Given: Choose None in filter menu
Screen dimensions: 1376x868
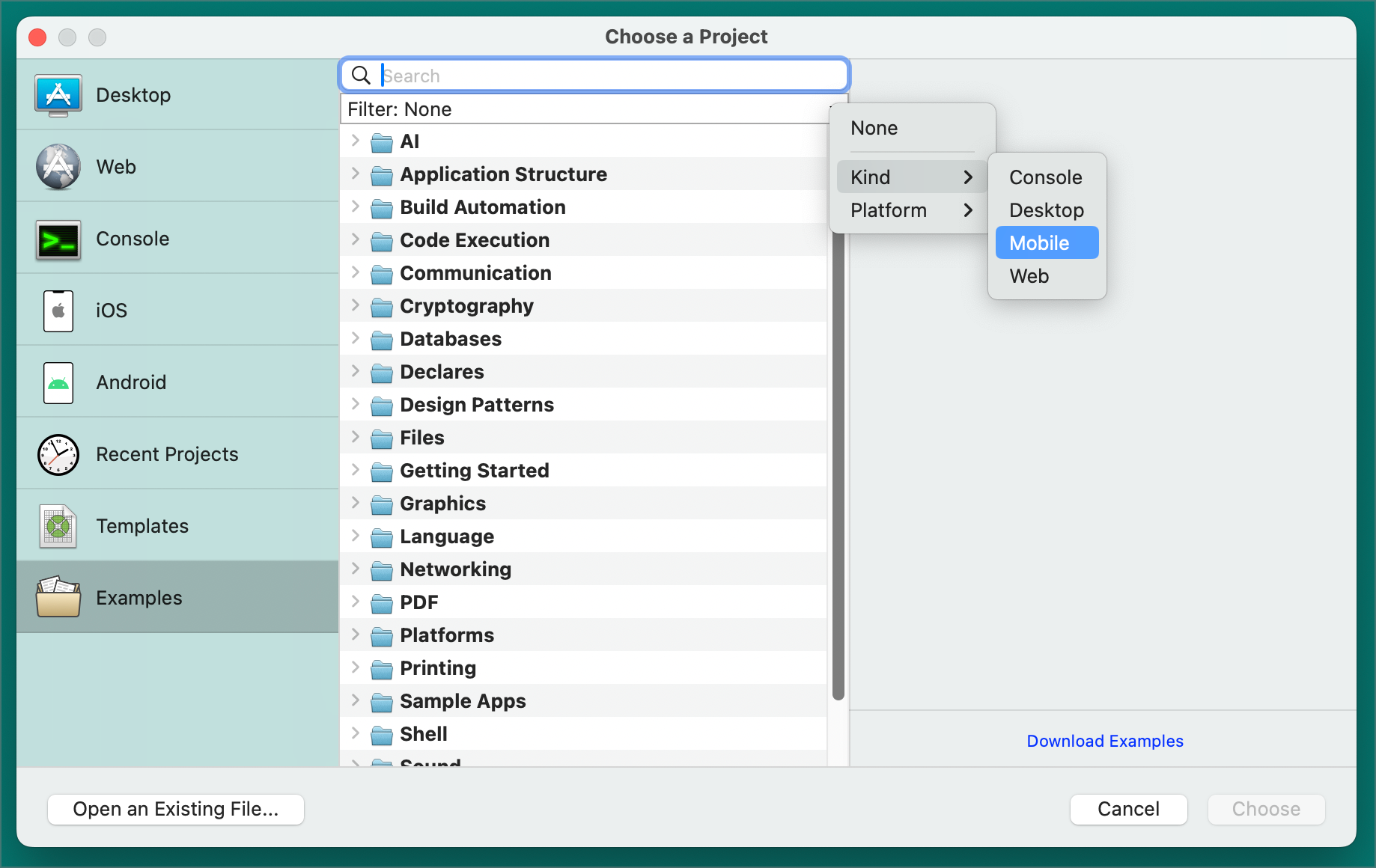Looking at the screenshot, I should [874, 128].
